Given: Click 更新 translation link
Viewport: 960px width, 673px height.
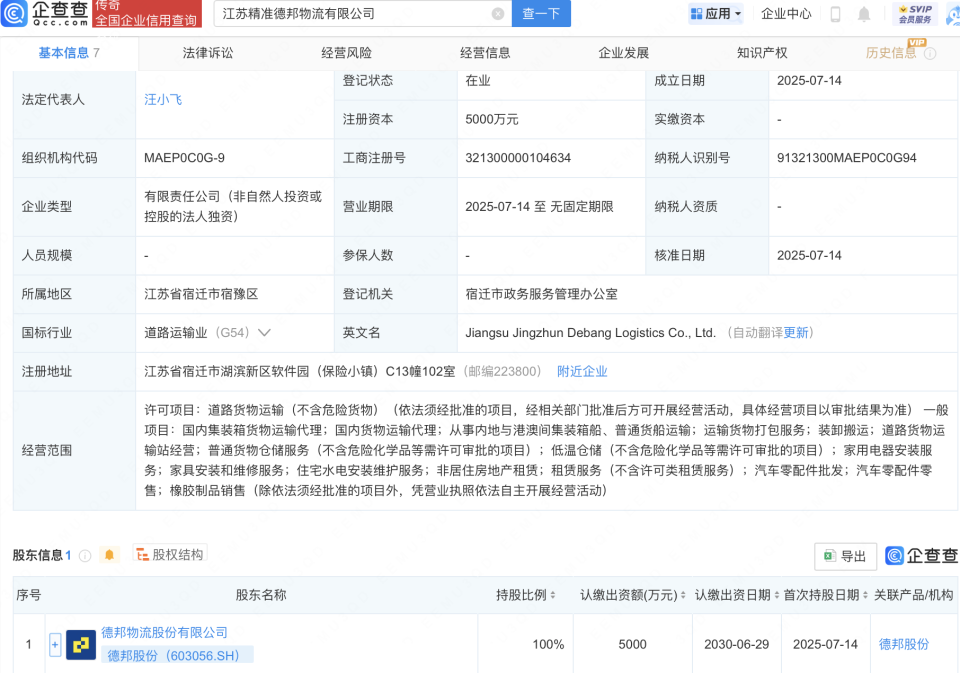Looking at the screenshot, I should [x=795, y=333].
